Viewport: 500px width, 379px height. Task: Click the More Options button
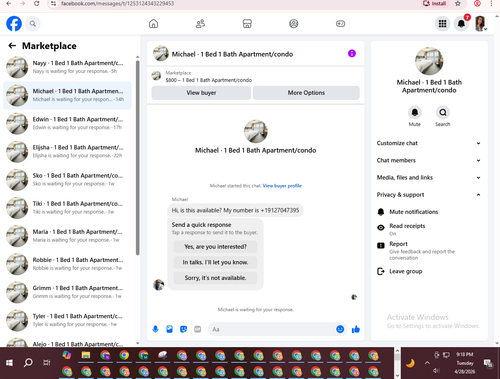click(x=306, y=93)
